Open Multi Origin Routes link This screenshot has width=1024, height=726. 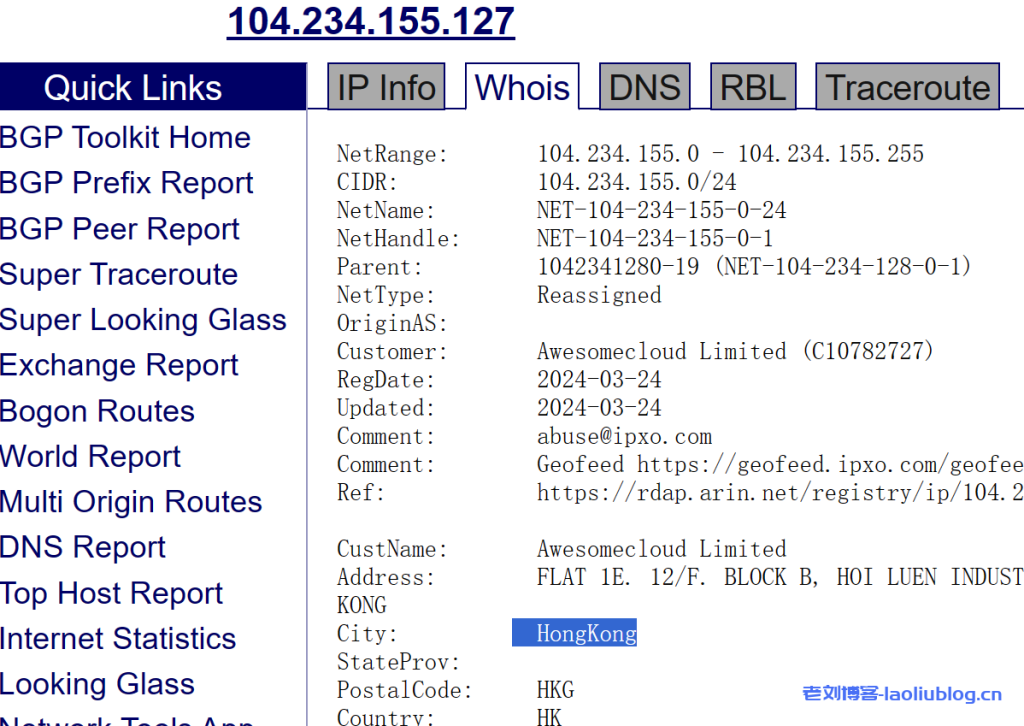131,502
